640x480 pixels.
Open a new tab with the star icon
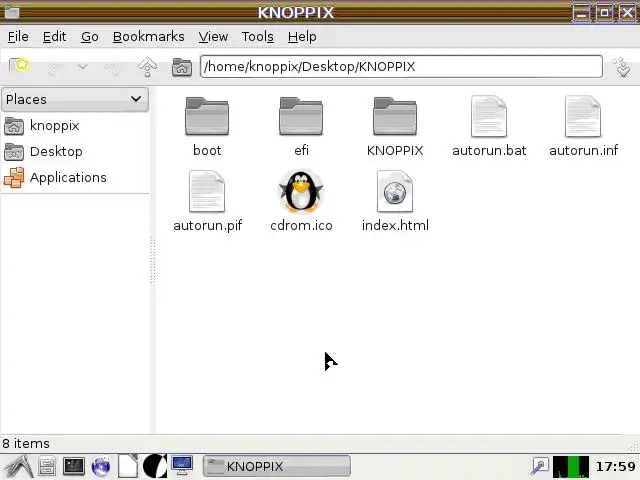[x=19, y=66]
